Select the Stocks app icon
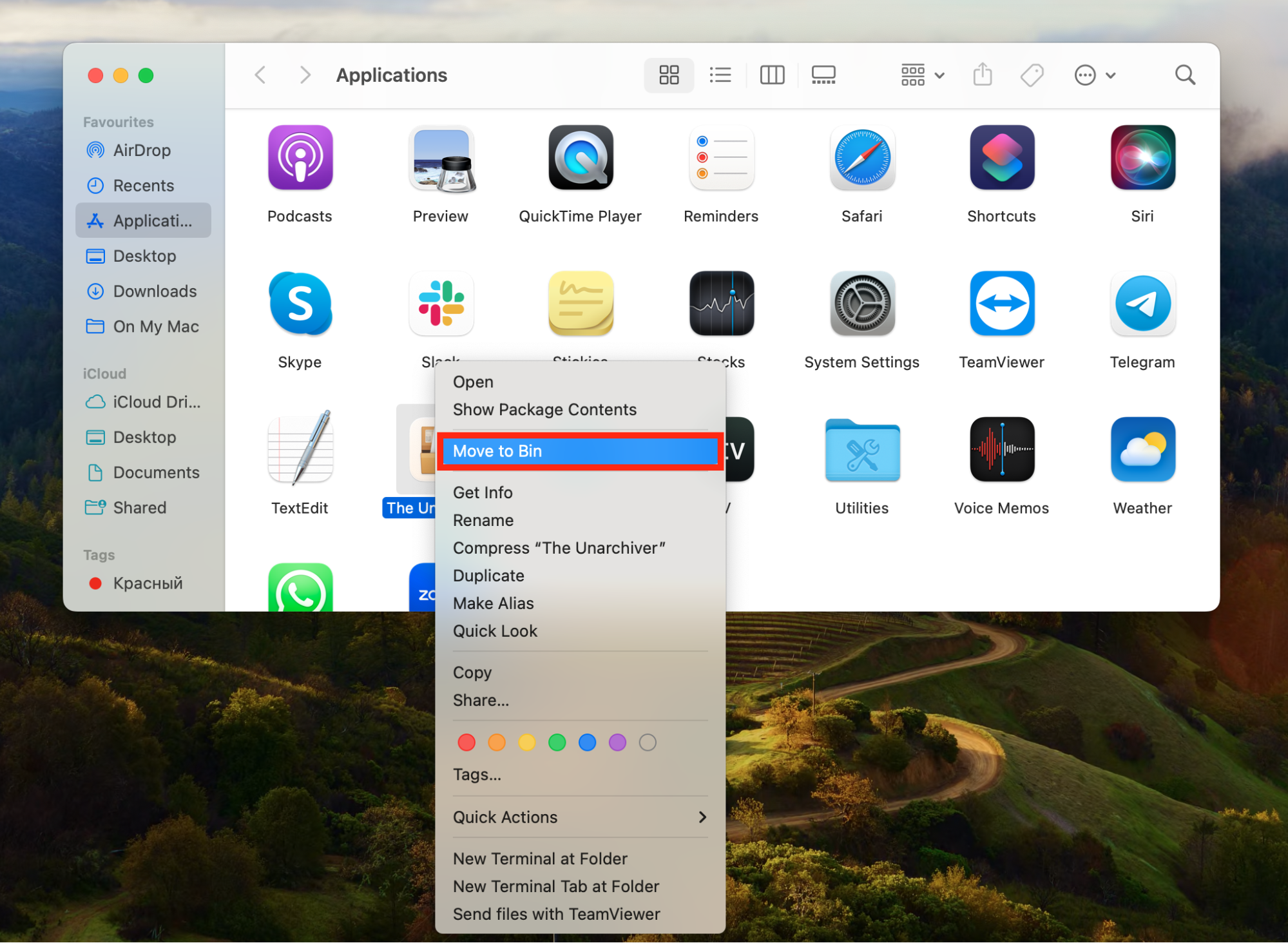The height and width of the screenshot is (943, 1288). (x=721, y=304)
